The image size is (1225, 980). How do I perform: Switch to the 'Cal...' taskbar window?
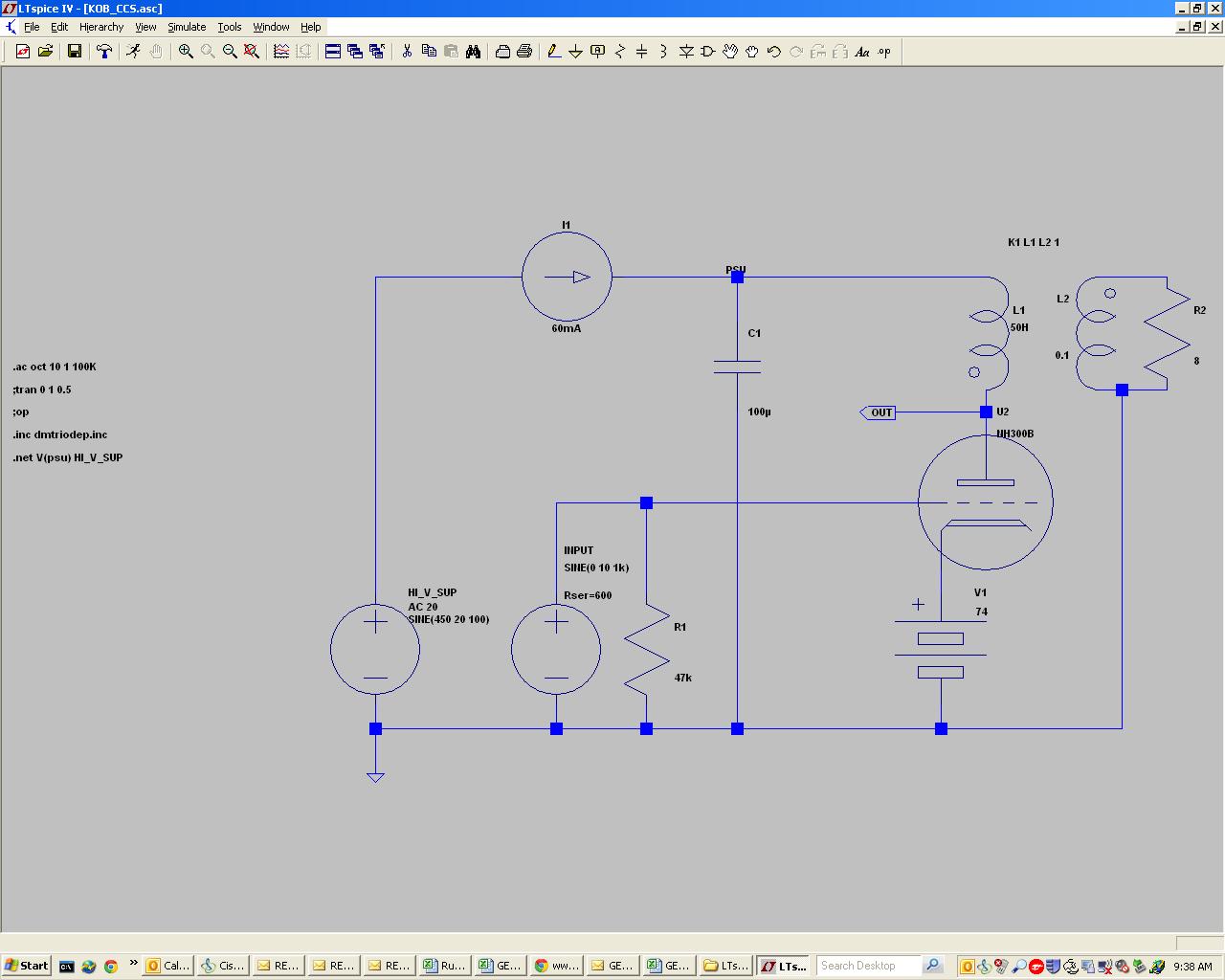click(x=168, y=966)
